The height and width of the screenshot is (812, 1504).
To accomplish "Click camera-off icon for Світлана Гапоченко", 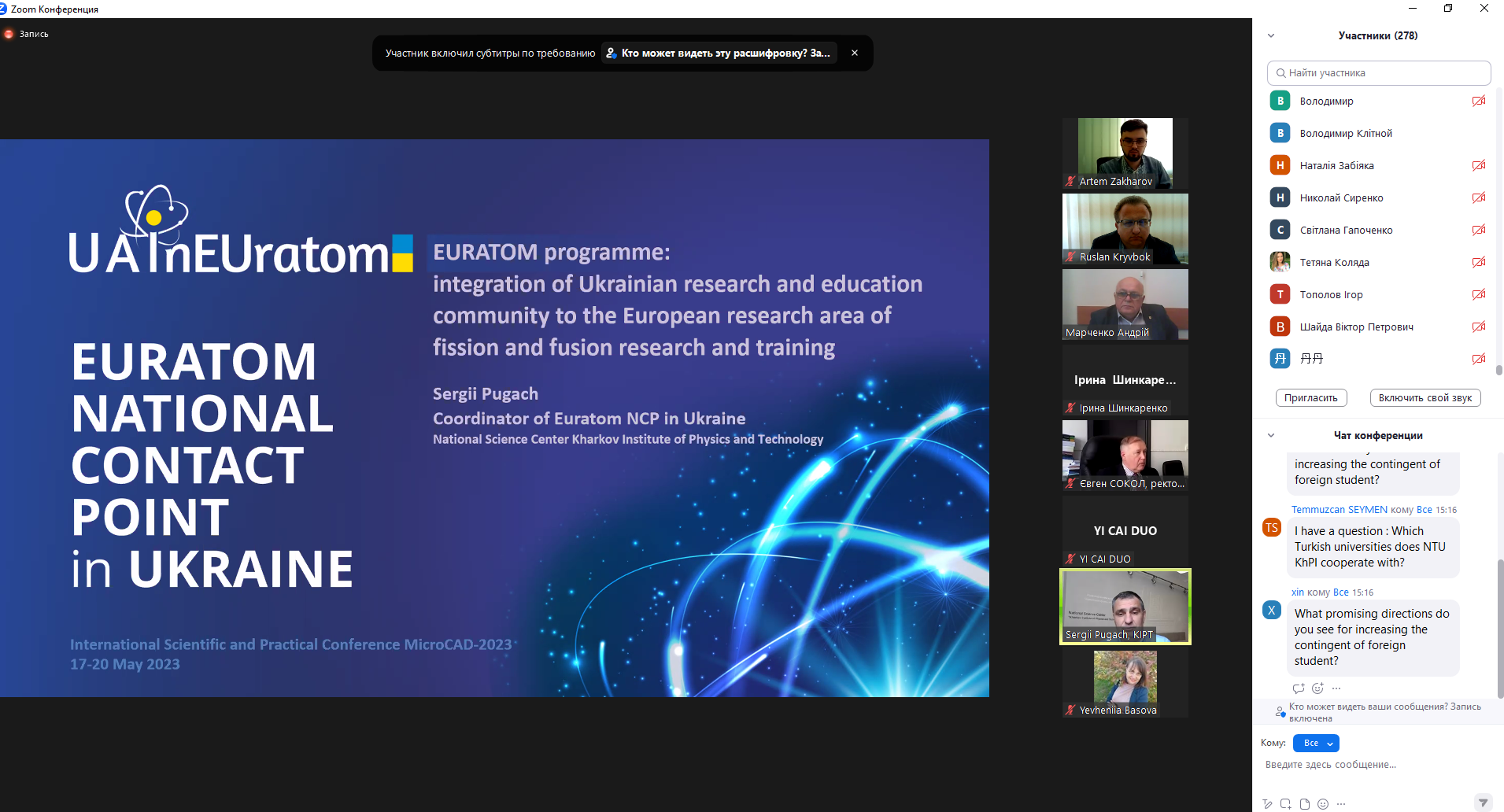I will coord(1479,230).
